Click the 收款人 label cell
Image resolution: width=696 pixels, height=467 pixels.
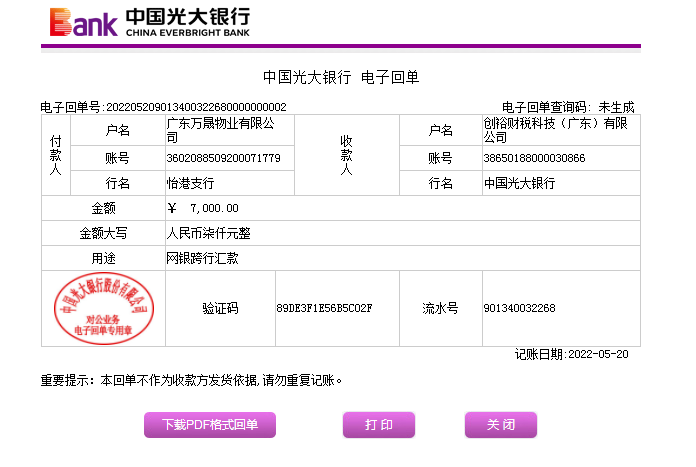(347, 155)
